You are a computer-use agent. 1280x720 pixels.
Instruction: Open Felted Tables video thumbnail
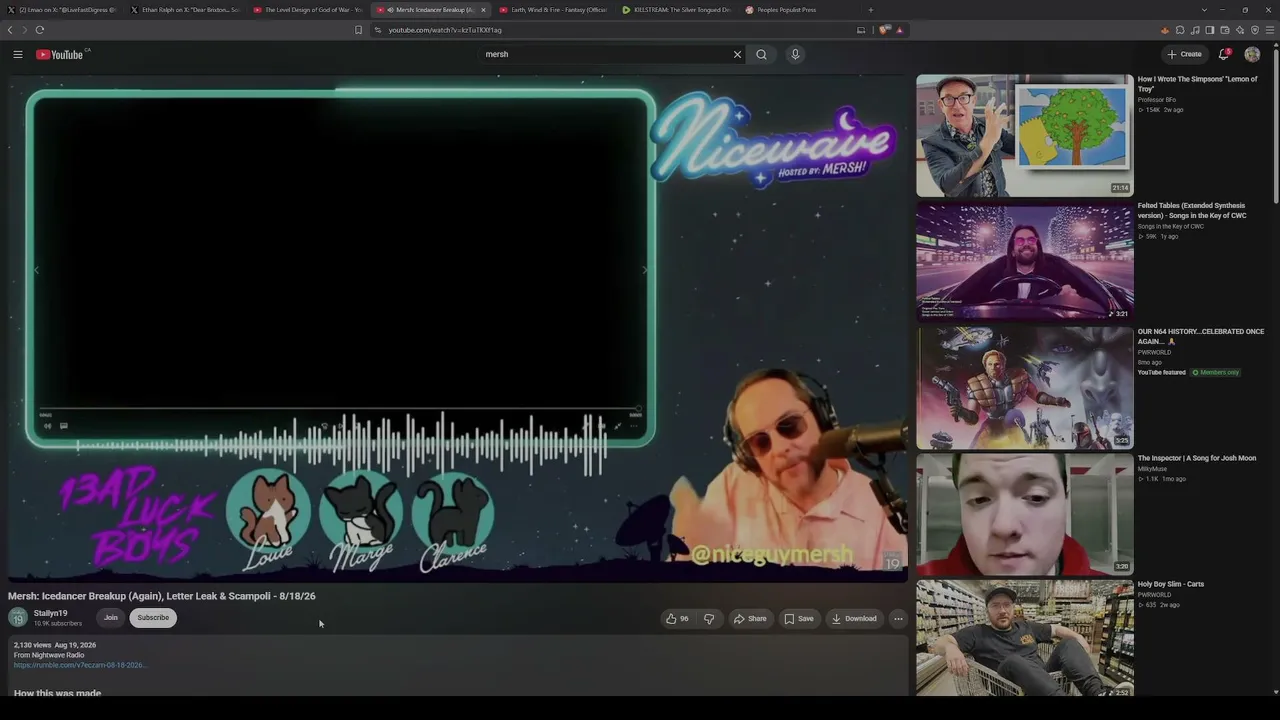tap(1025, 262)
